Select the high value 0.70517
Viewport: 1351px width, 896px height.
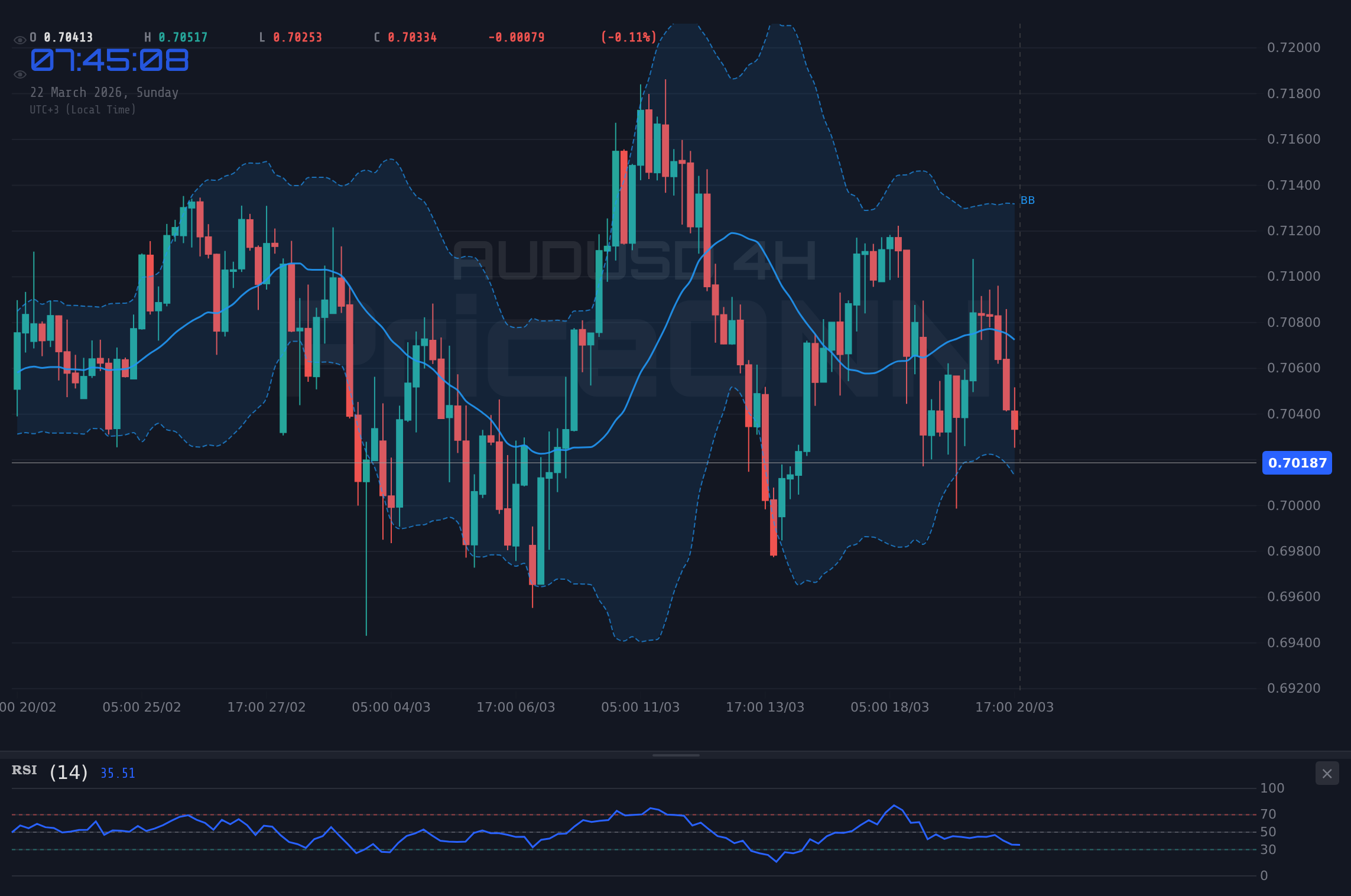tap(182, 37)
